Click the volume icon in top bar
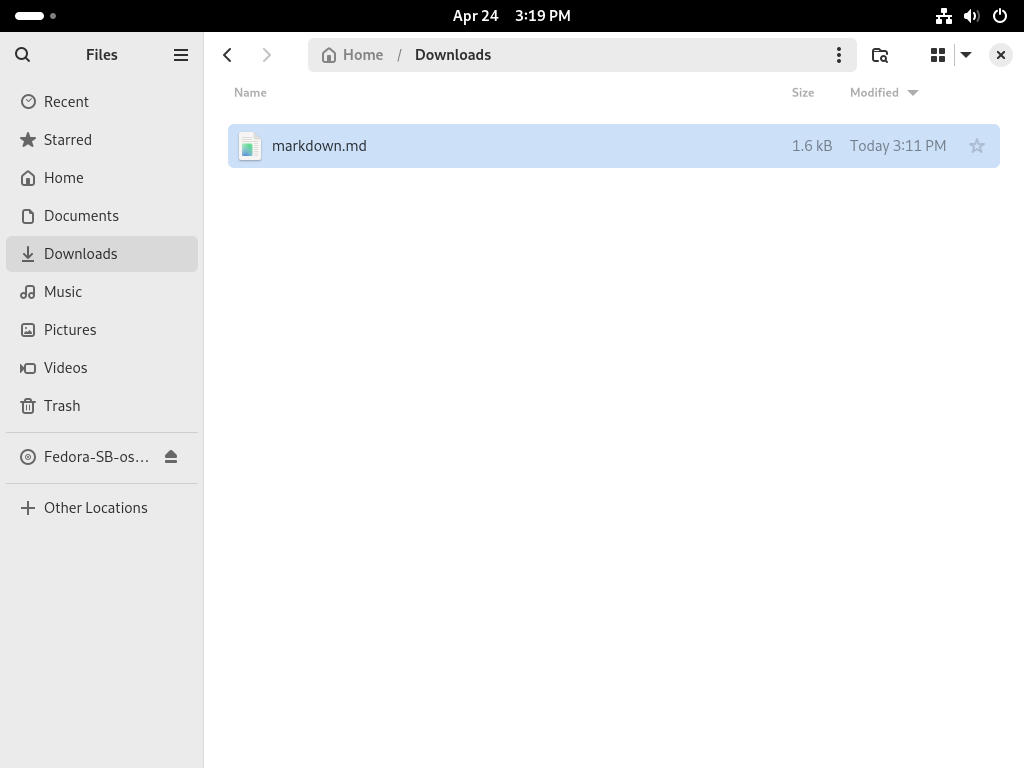This screenshot has width=1024, height=768. pos(972,16)
